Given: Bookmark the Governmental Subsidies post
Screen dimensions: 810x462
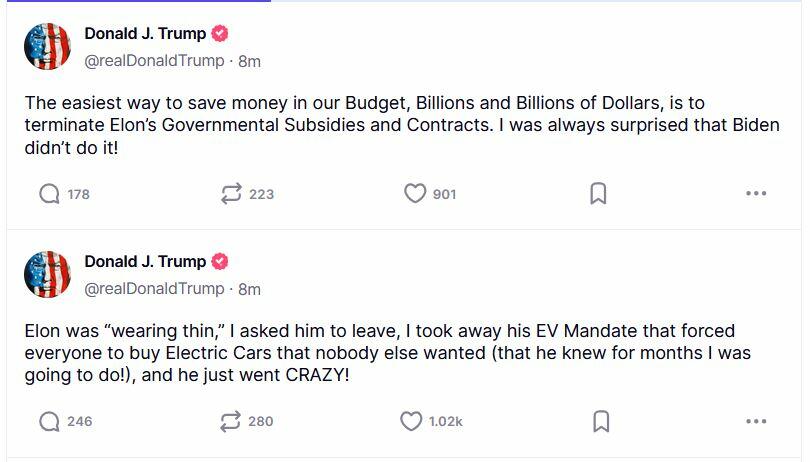Looking at the screenshot, I should (598, 194).
